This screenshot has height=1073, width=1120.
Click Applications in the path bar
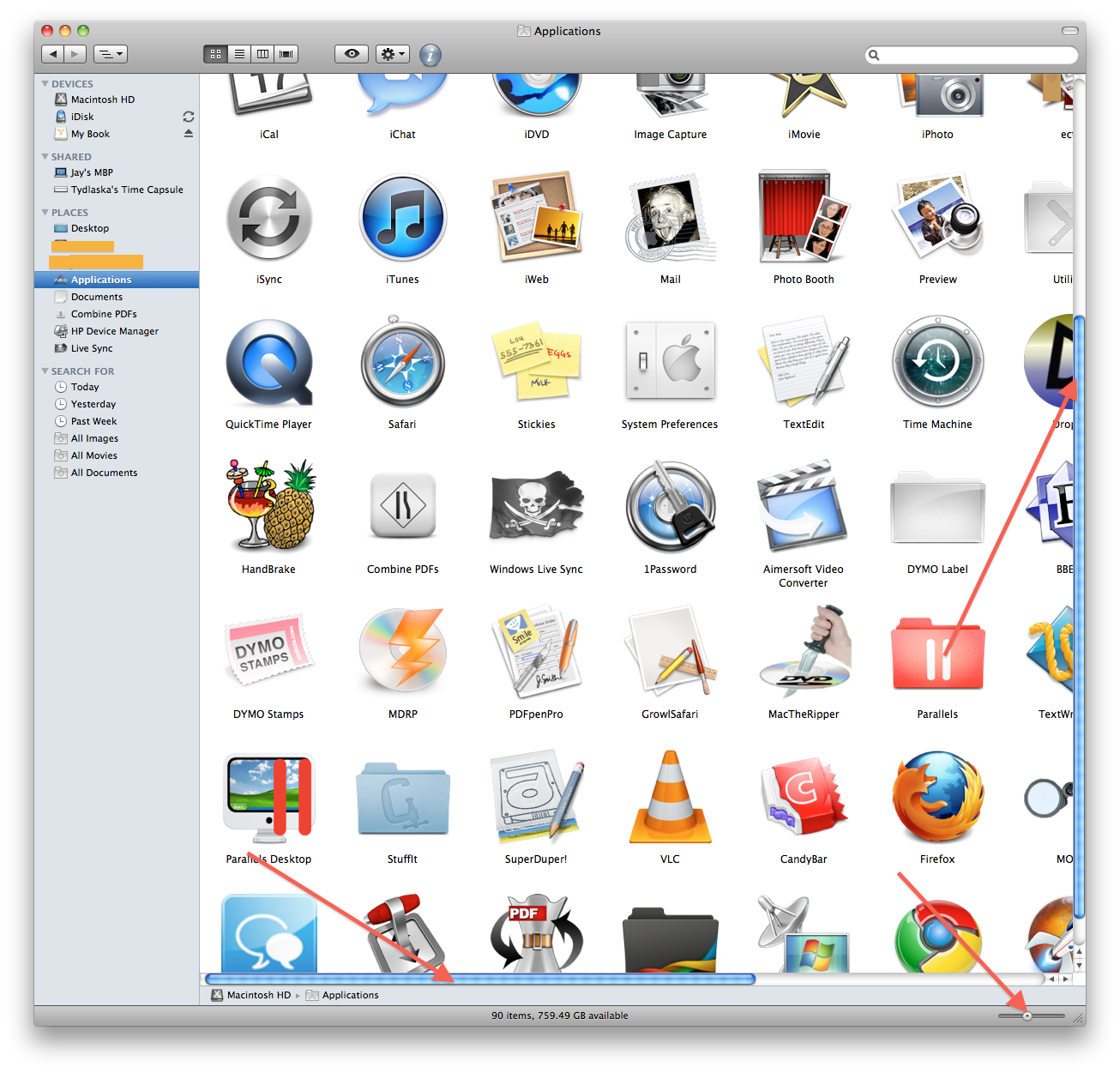[x=343, y=995]
